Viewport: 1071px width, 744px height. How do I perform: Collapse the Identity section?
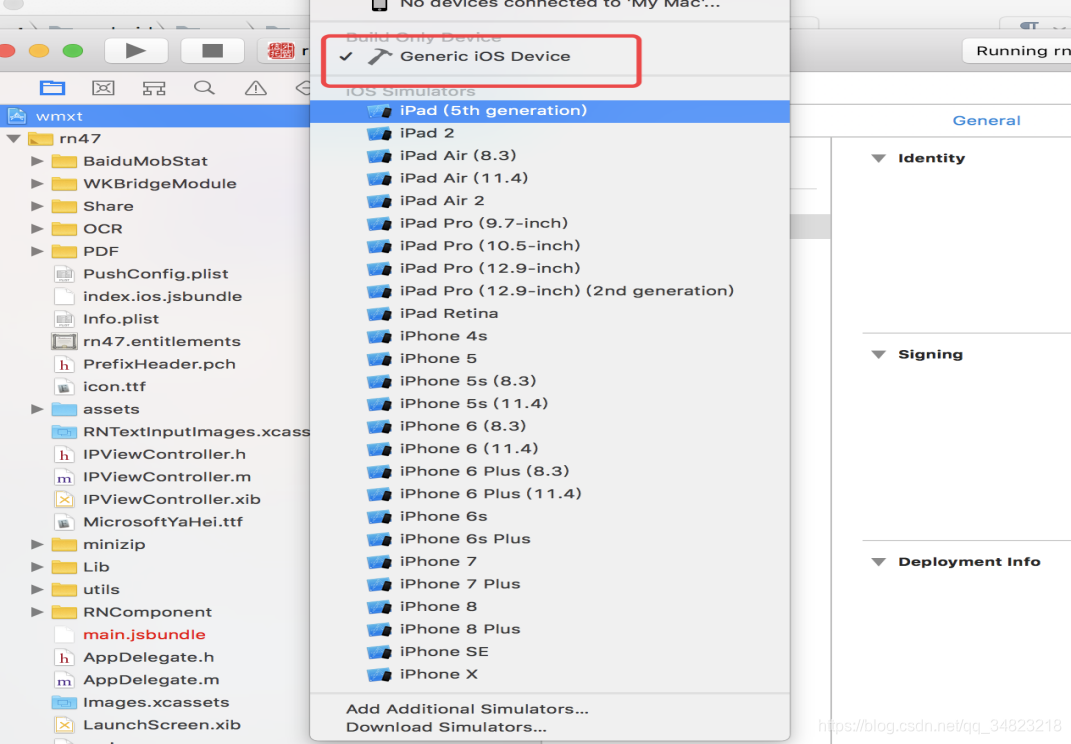878,159
